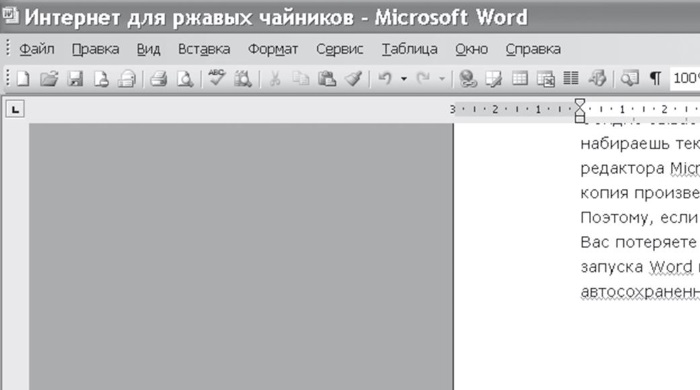The width and height of the screenshot is (700, 390).
Task: Click the text "Поэтому, если"
Action: [638, 218]
